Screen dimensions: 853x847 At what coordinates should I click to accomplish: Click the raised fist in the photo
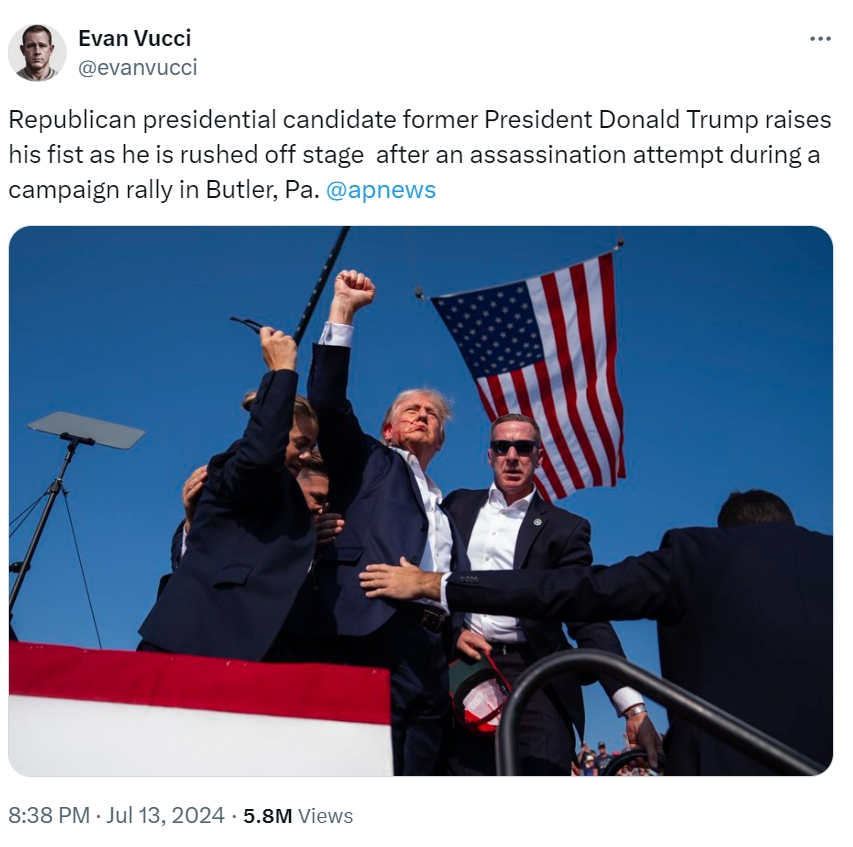click(x=354, y=289)
